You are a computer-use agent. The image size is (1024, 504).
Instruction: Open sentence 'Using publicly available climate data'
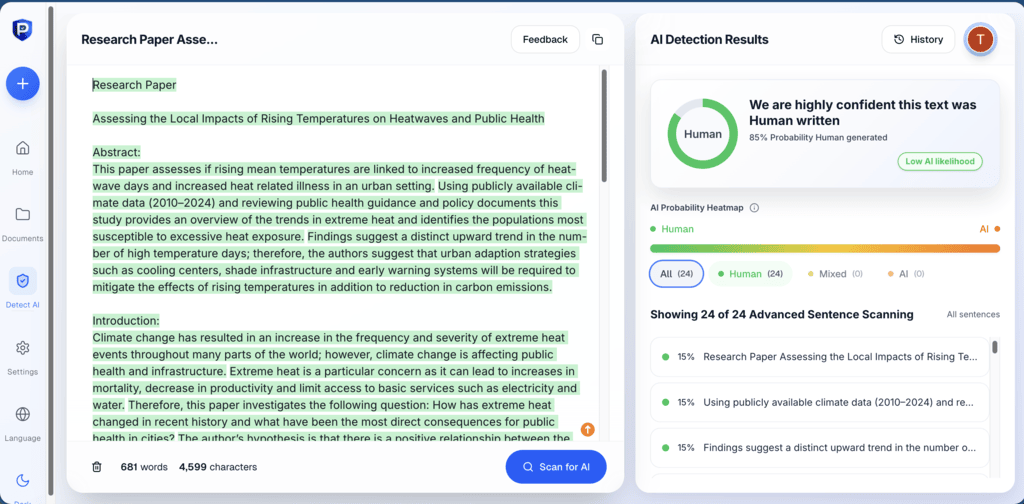point(820,402)
